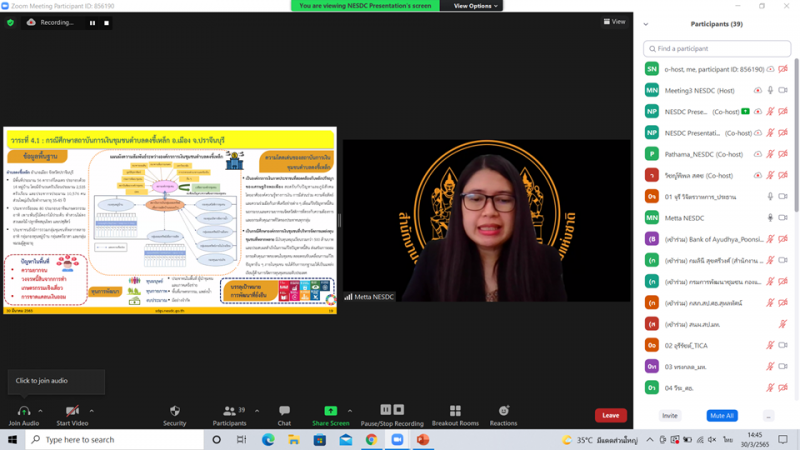Image resolution: width=800 pixels, height=450 pixels.
Task: Select Metta NESDC in participant list
Action: (x=717, y=218)
